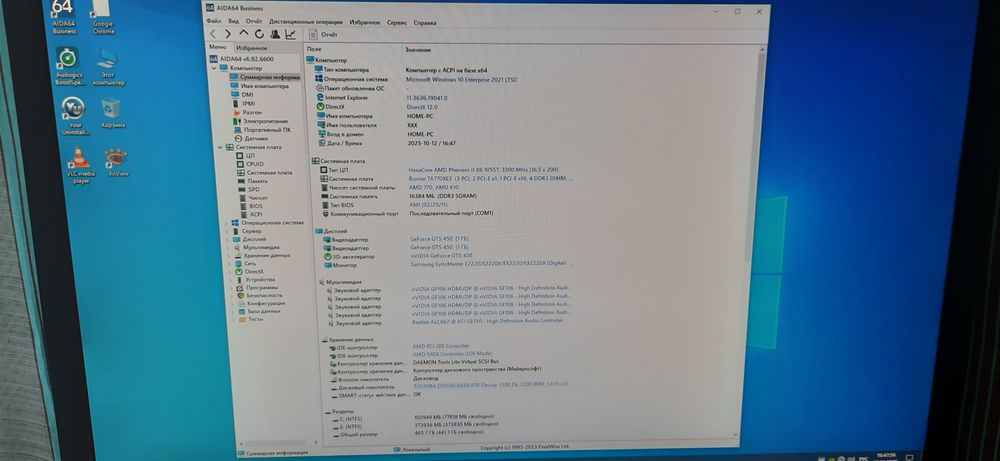
Task: Open the Auslogics BoostSpeed desktop shortcut
Action: tap(68, 66)
